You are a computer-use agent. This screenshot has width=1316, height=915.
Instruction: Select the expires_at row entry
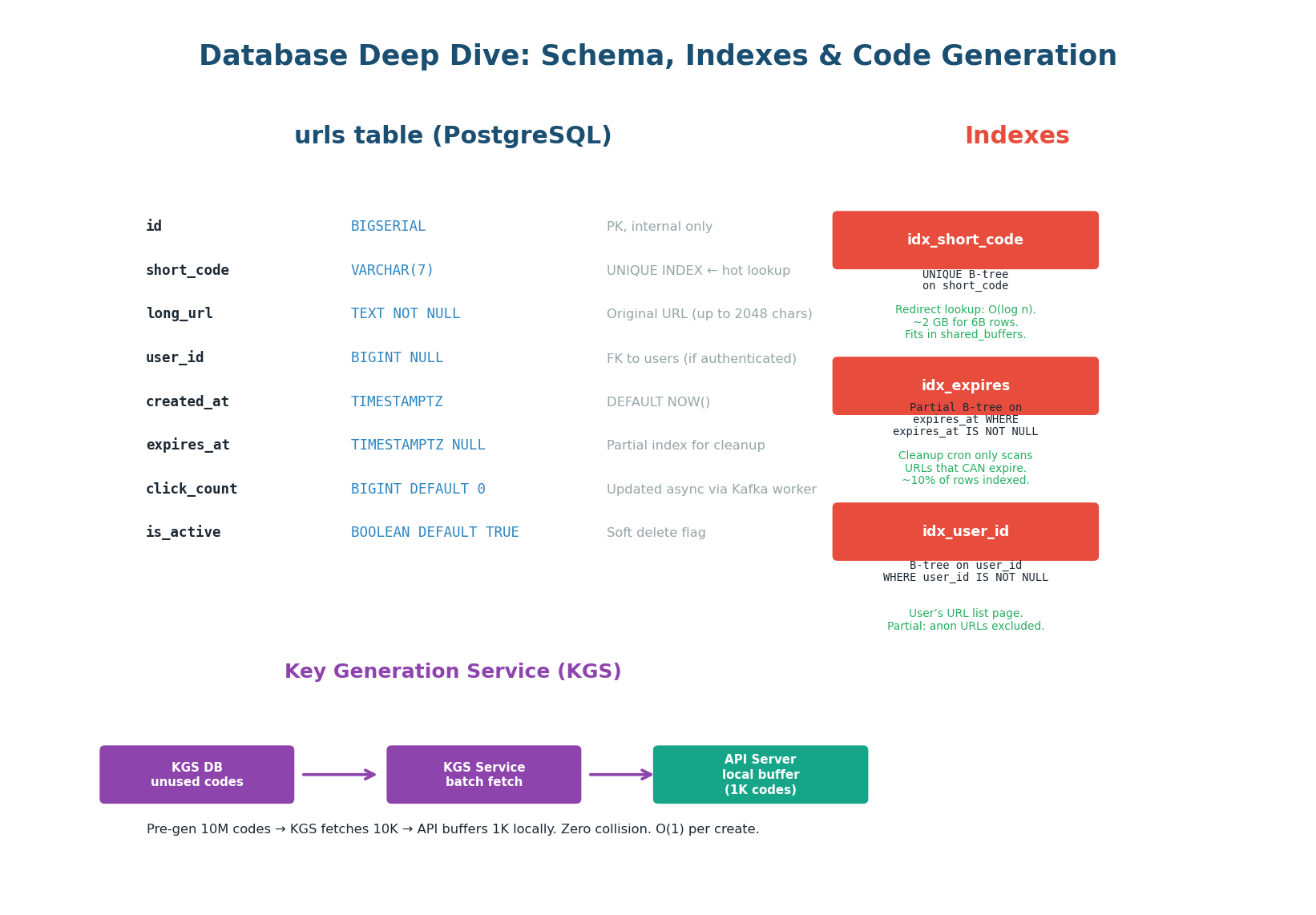point(188,445)
